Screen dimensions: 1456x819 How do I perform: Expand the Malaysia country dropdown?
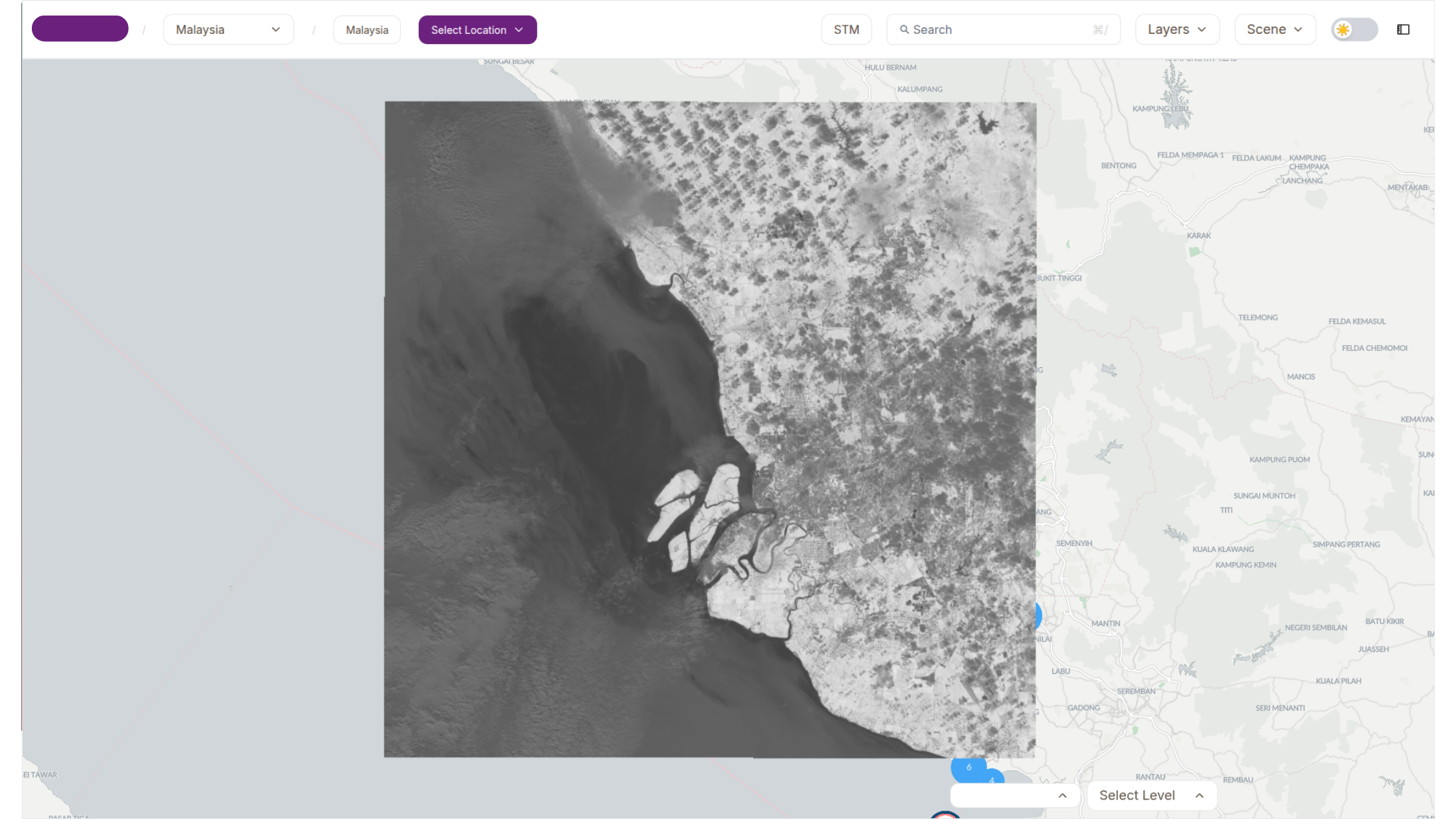(x=228, y=30)
